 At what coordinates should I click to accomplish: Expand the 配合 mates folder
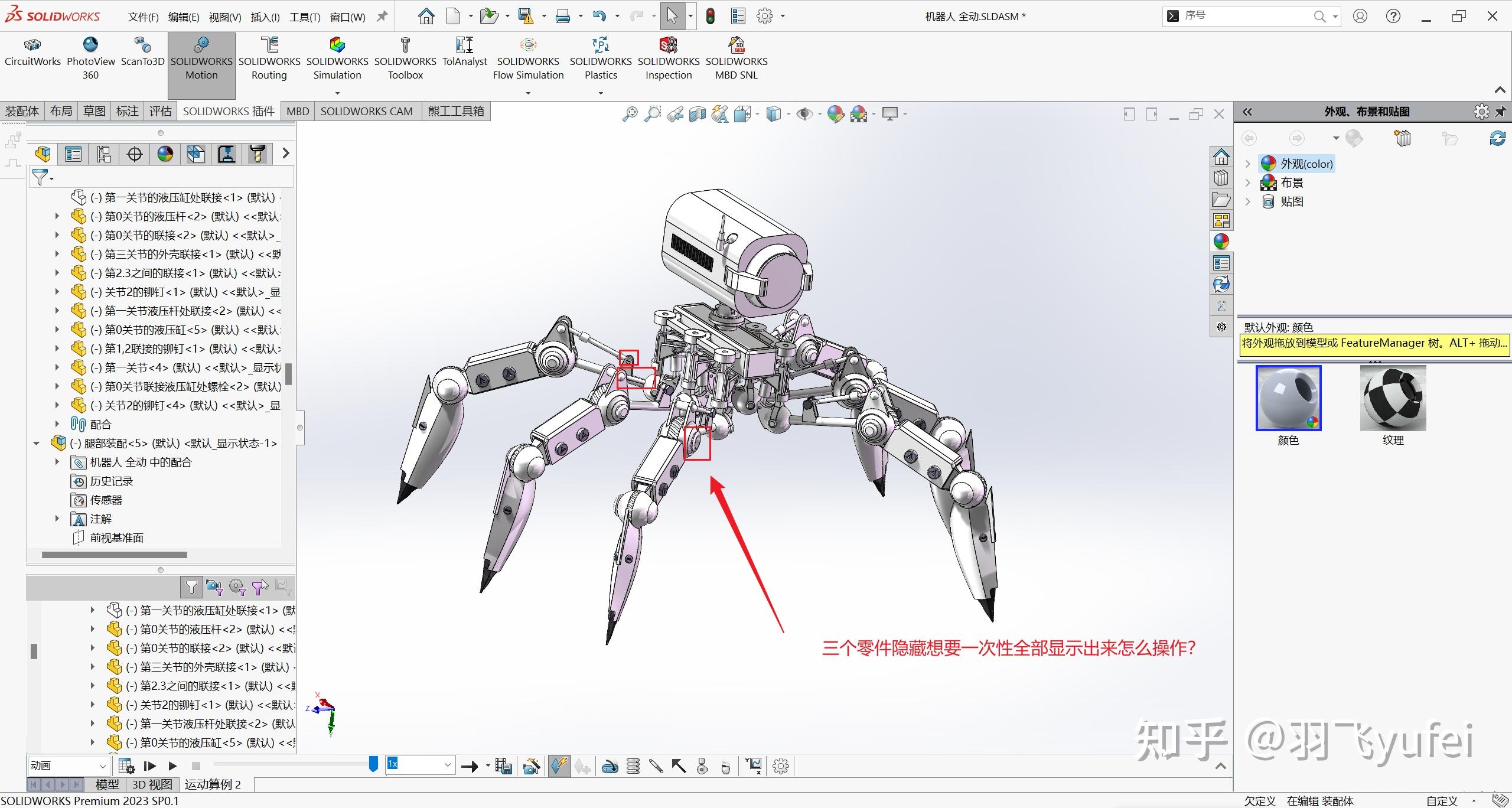(x=57, y=424)
